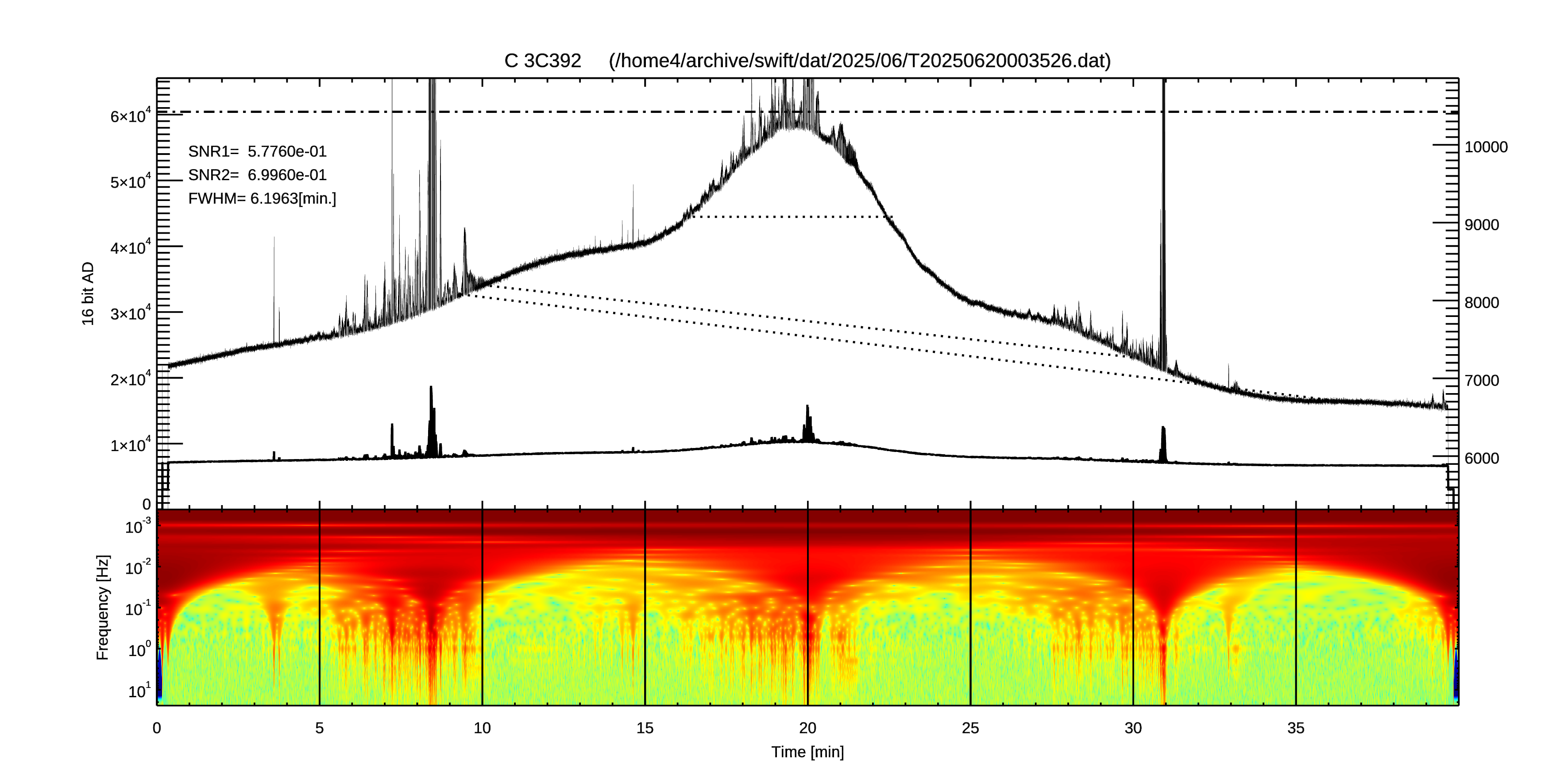Click the isolated spike near 3.6 minutes
Image resolution: width=1568 pixels, height=784 pixels.
(x=274, y=291)
